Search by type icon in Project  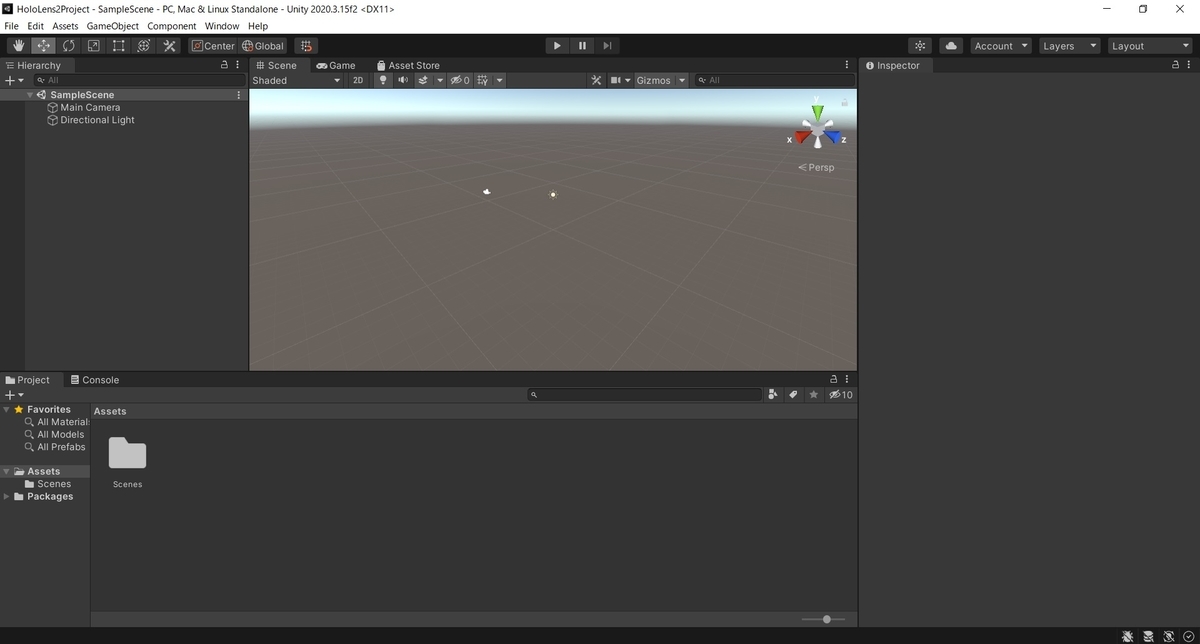coord(773,395)
